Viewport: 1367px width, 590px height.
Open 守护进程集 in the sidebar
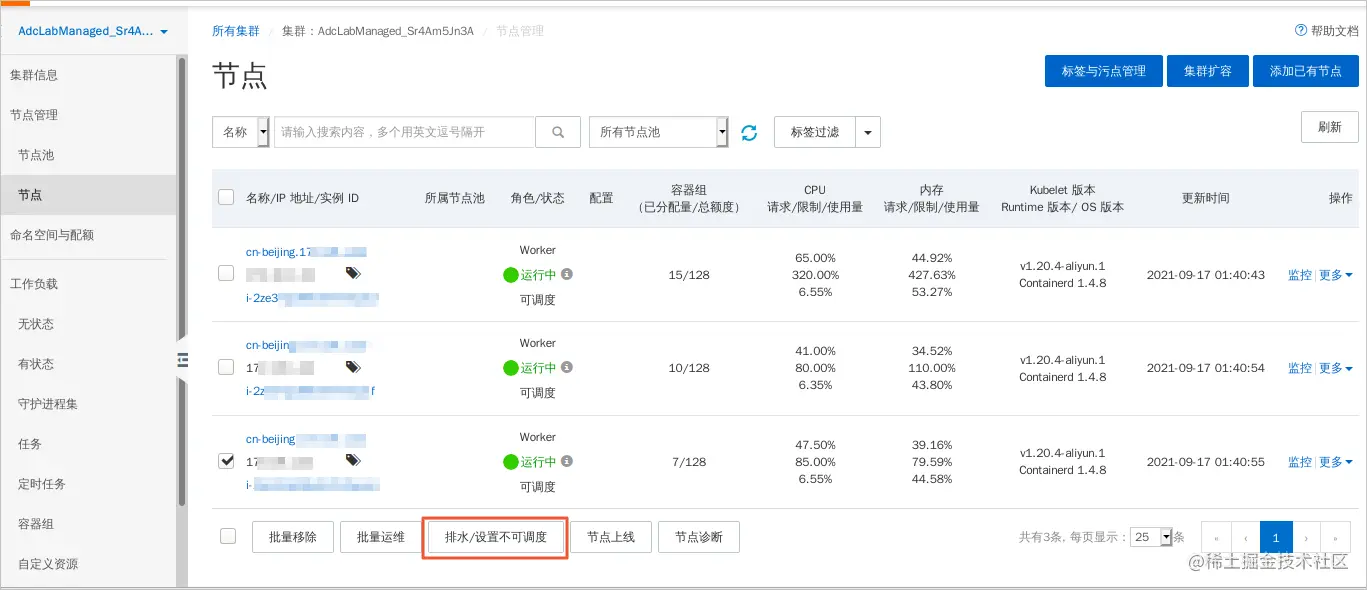[48, 404]
